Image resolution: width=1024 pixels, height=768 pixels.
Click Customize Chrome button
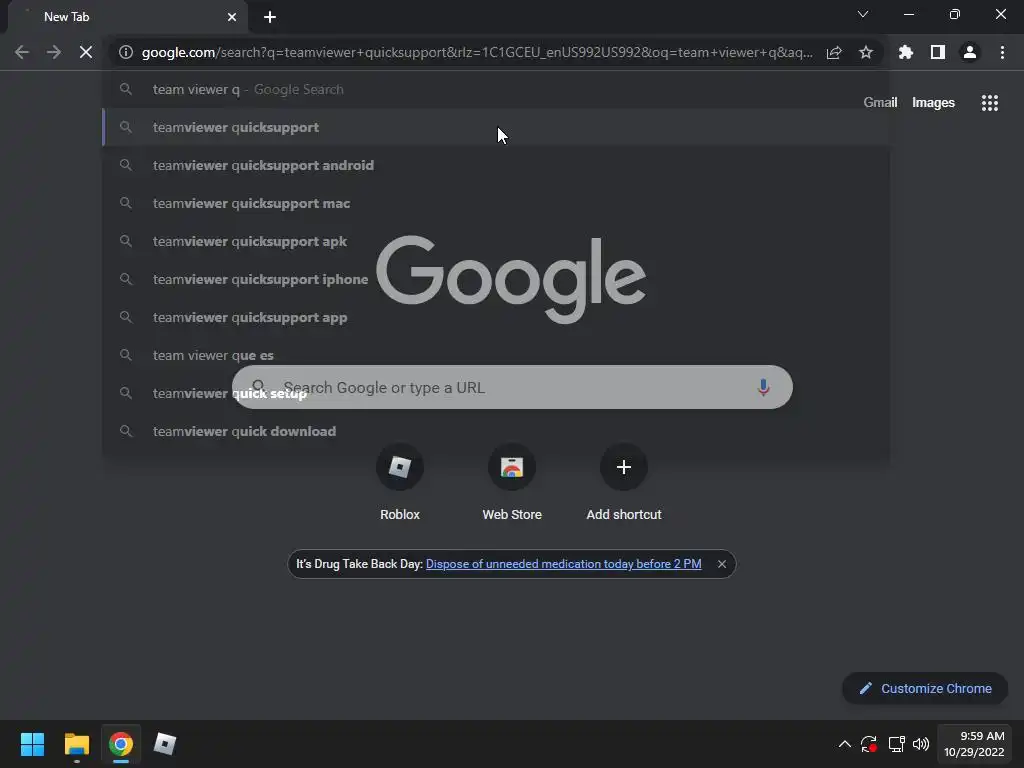[x=925, y=688]
